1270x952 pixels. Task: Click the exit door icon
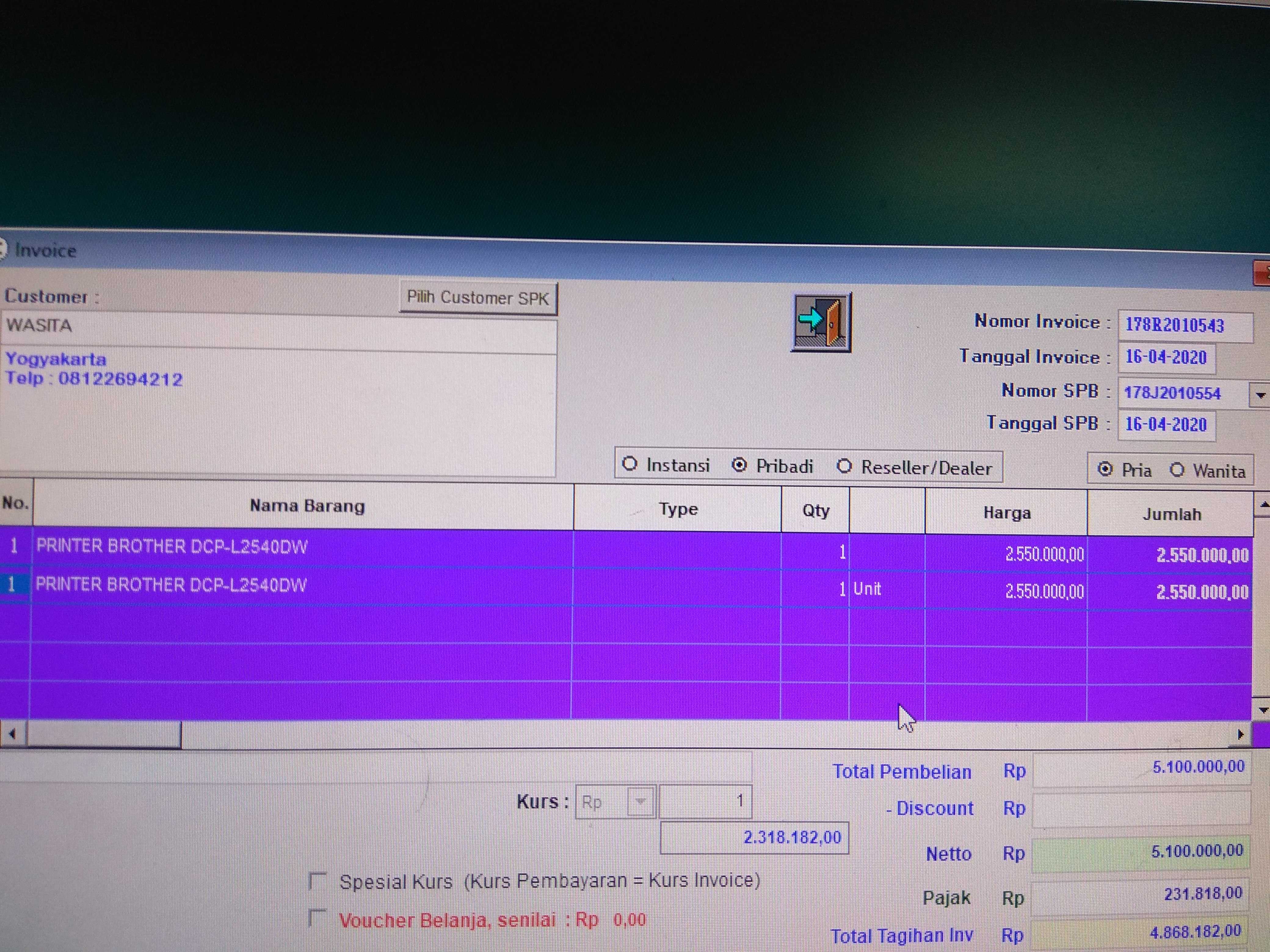[820, 321]
